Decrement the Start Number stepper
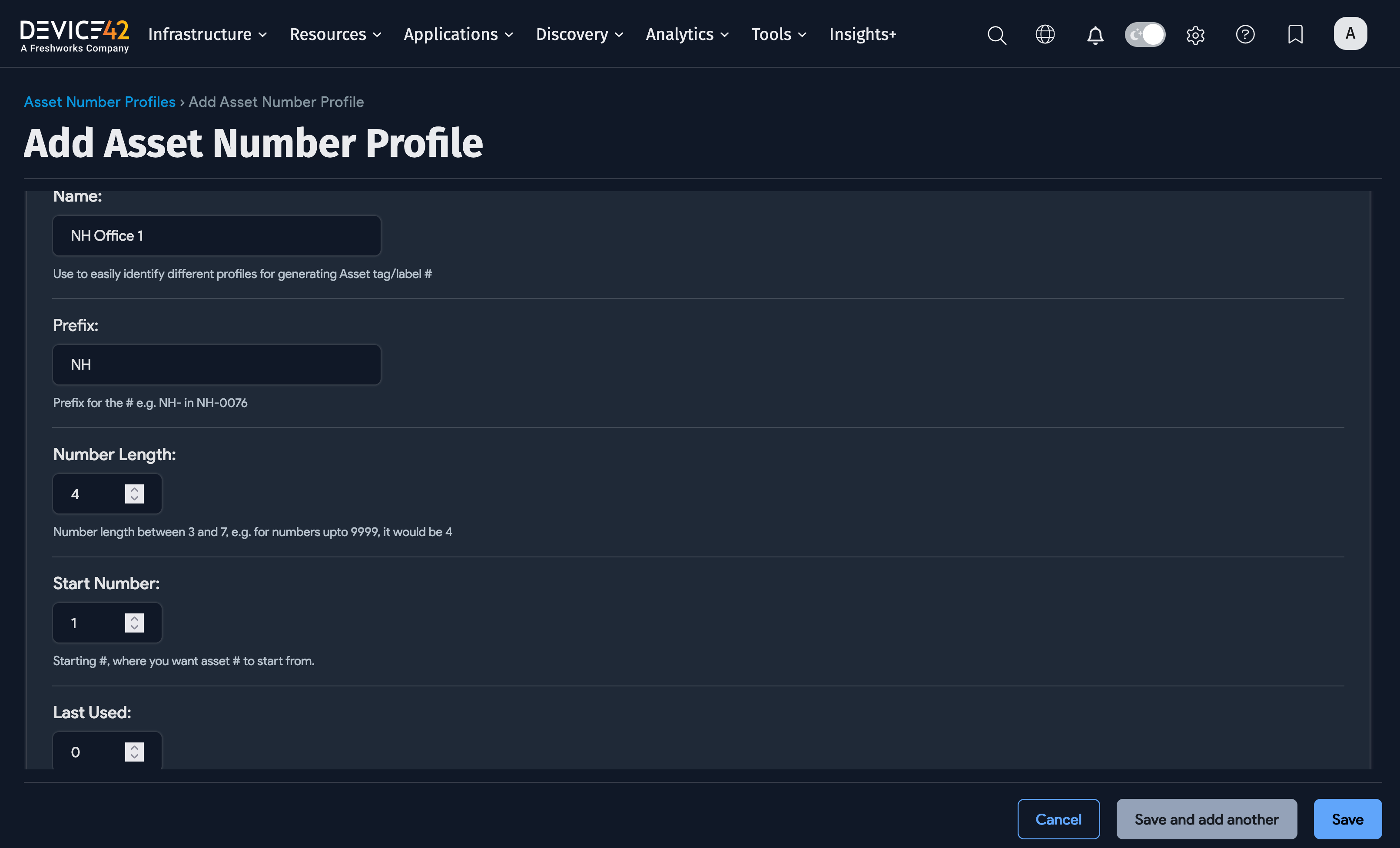This screenshot has height=848, width=1400. coord(134,628)
